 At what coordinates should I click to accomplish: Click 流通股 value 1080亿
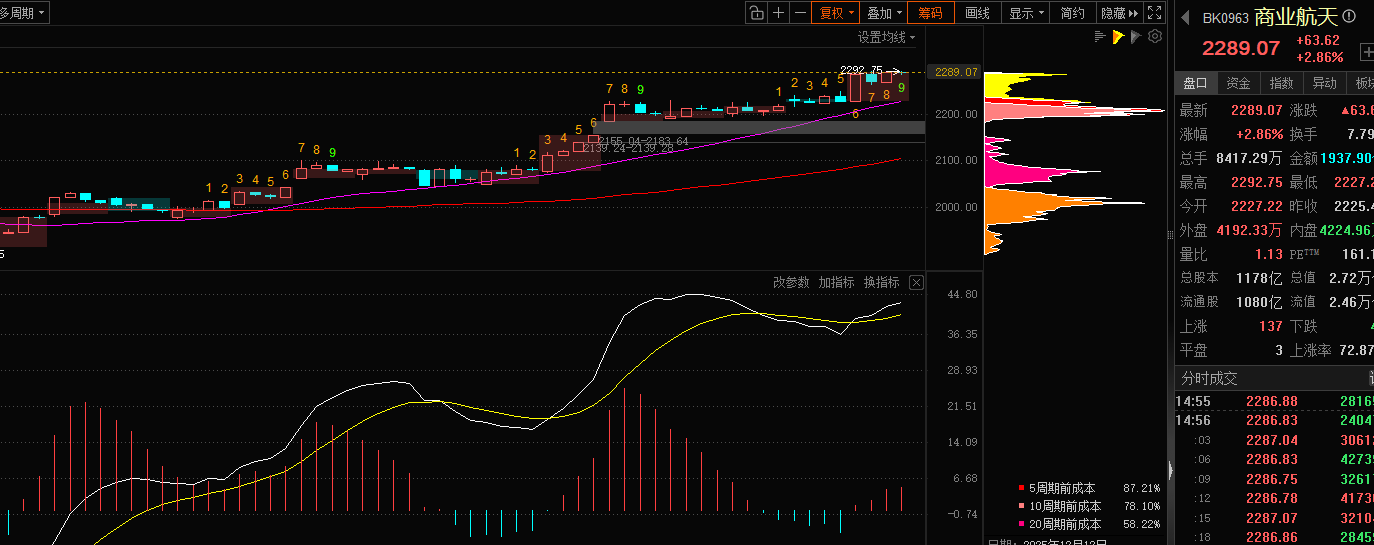point(1257,302)
